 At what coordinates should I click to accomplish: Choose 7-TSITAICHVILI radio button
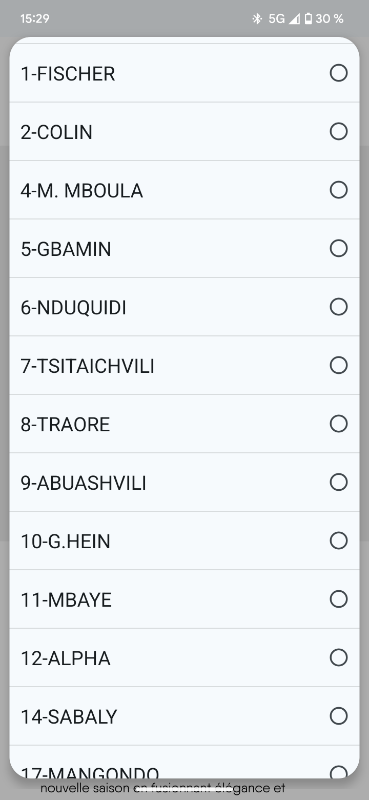coord(338,365)
